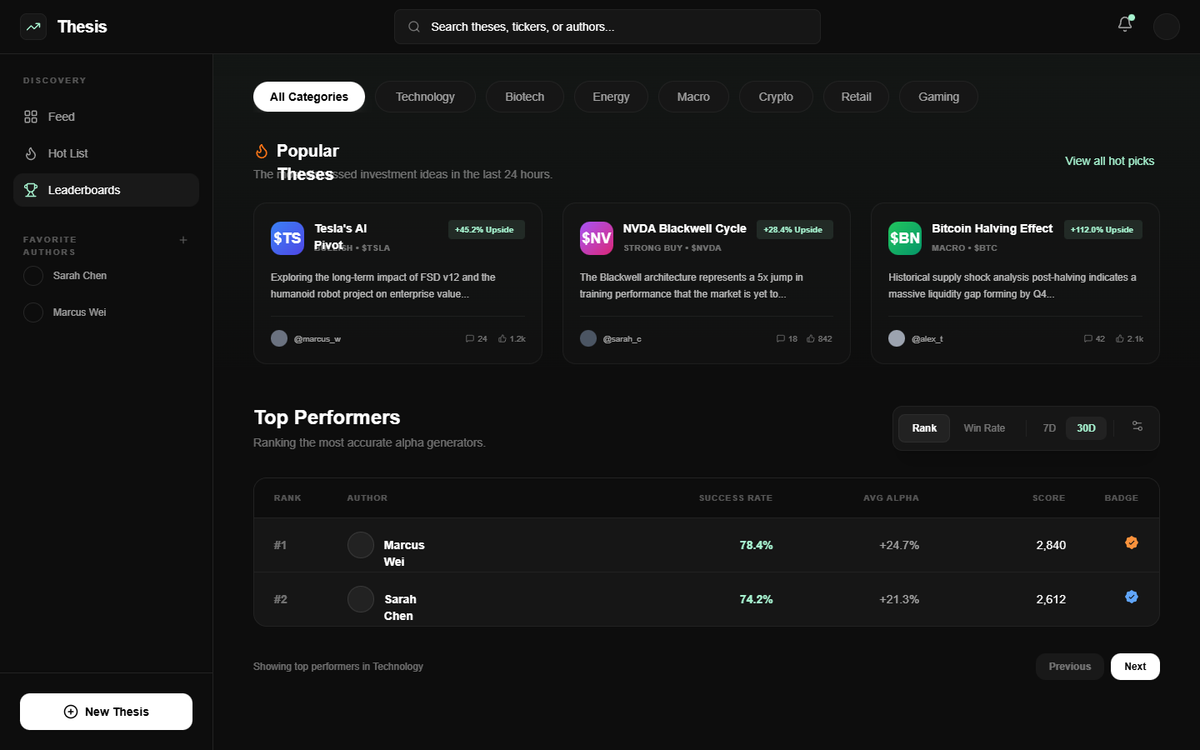Viewport: 1200px width, 750px height.
Task: Click Sarah Chen's blue verified badge
Action: [1132, 597]
